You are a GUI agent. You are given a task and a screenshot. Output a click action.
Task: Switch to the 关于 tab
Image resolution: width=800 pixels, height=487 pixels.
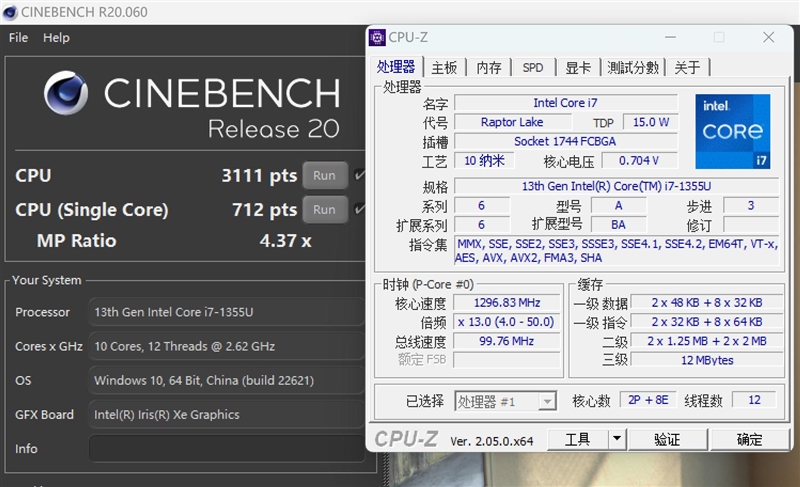tap(687, 67)
